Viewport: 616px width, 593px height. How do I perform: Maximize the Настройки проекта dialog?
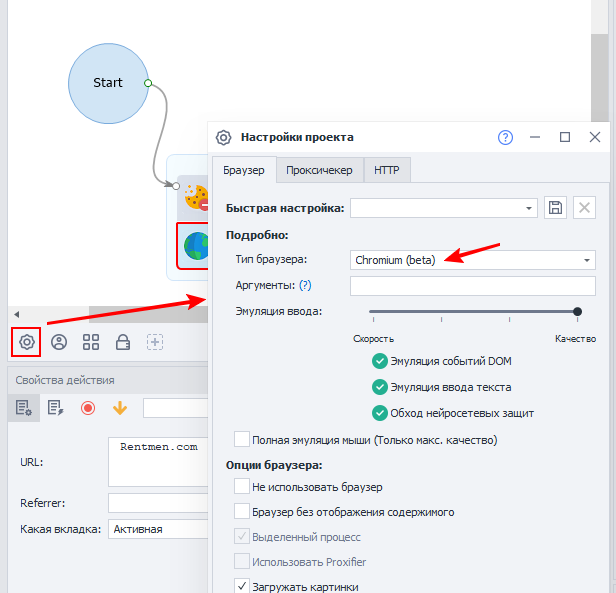[565, 137]
